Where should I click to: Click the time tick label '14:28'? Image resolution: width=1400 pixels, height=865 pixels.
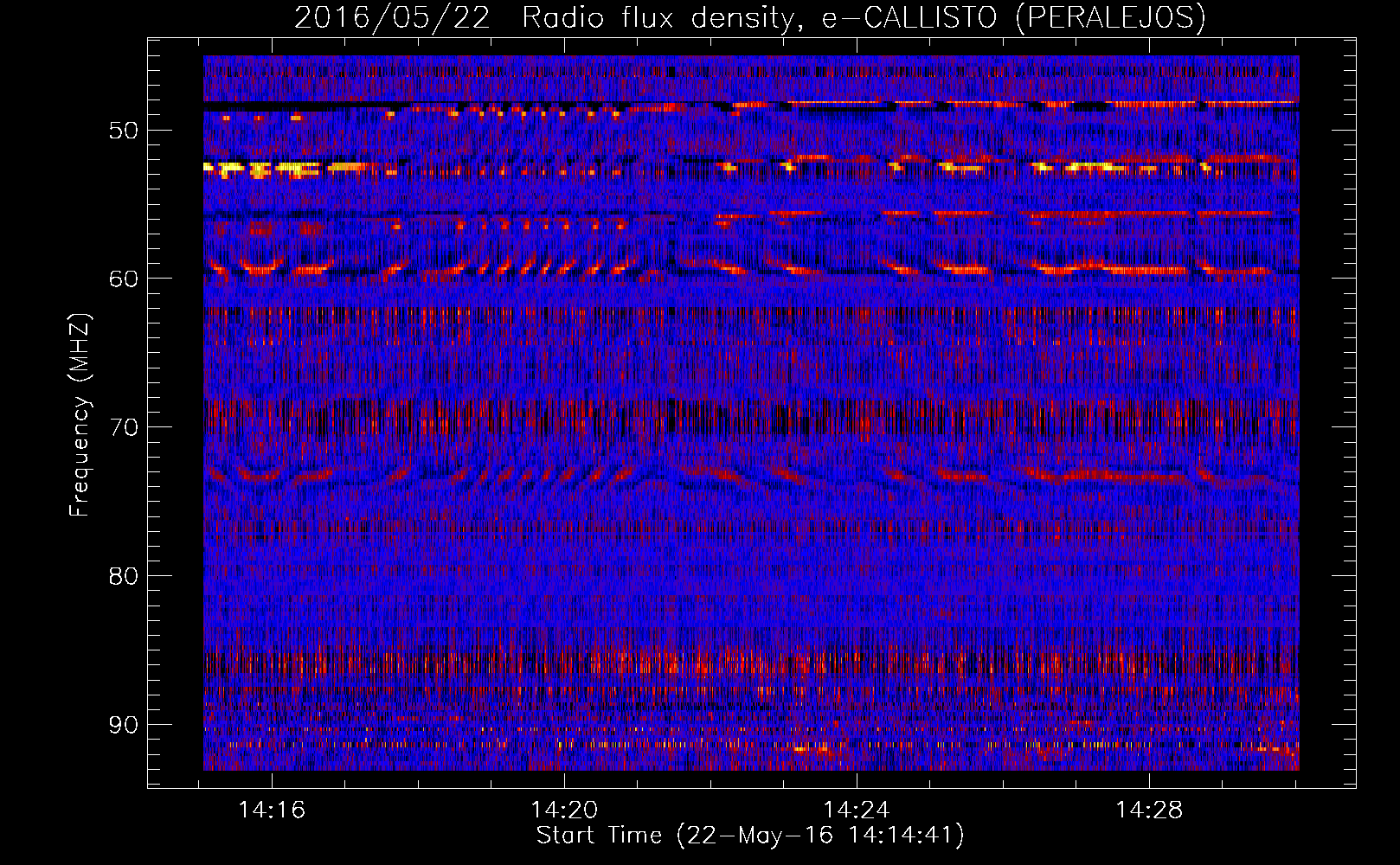[1149, 811]
